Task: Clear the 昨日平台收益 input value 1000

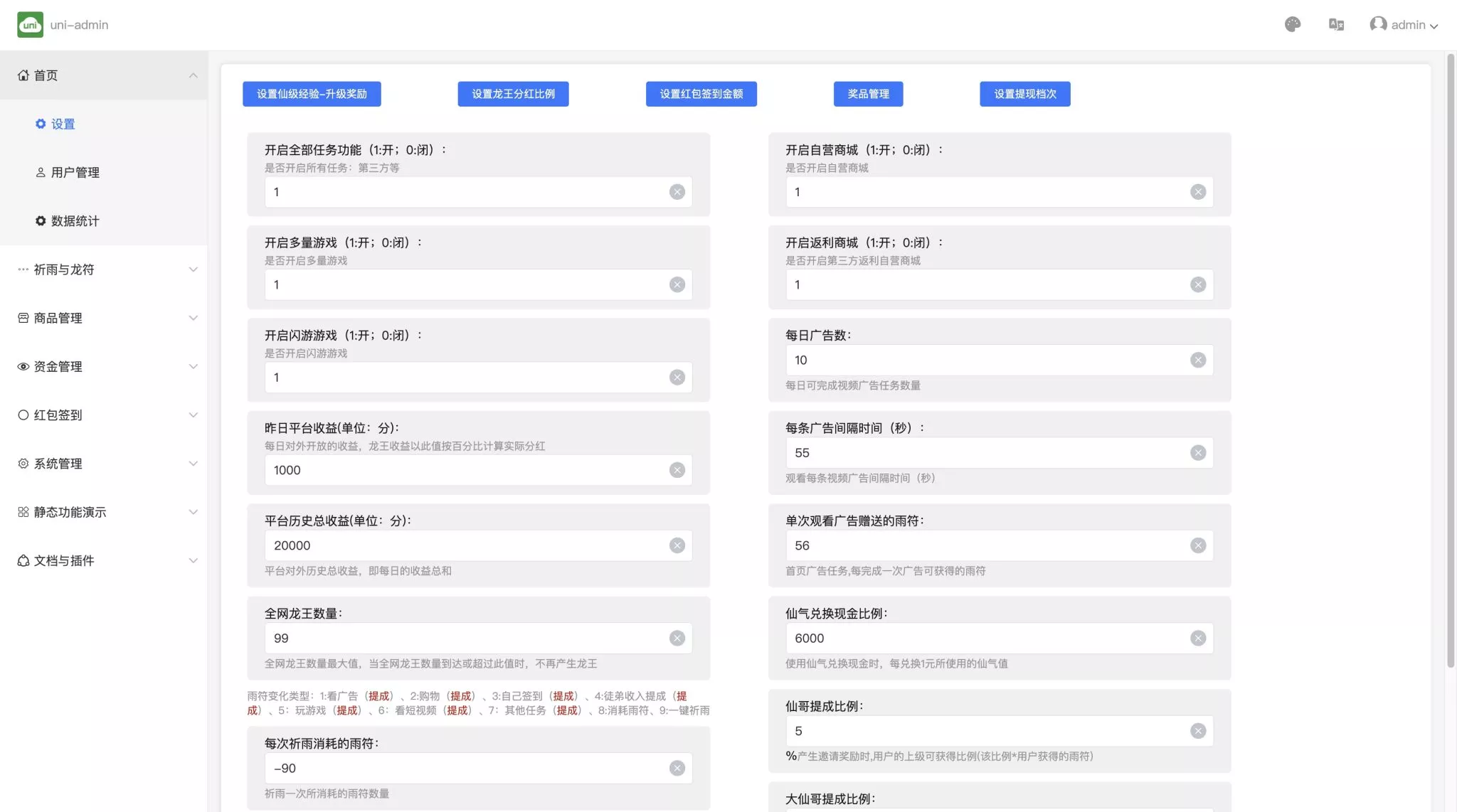Action: click(676, 470)
